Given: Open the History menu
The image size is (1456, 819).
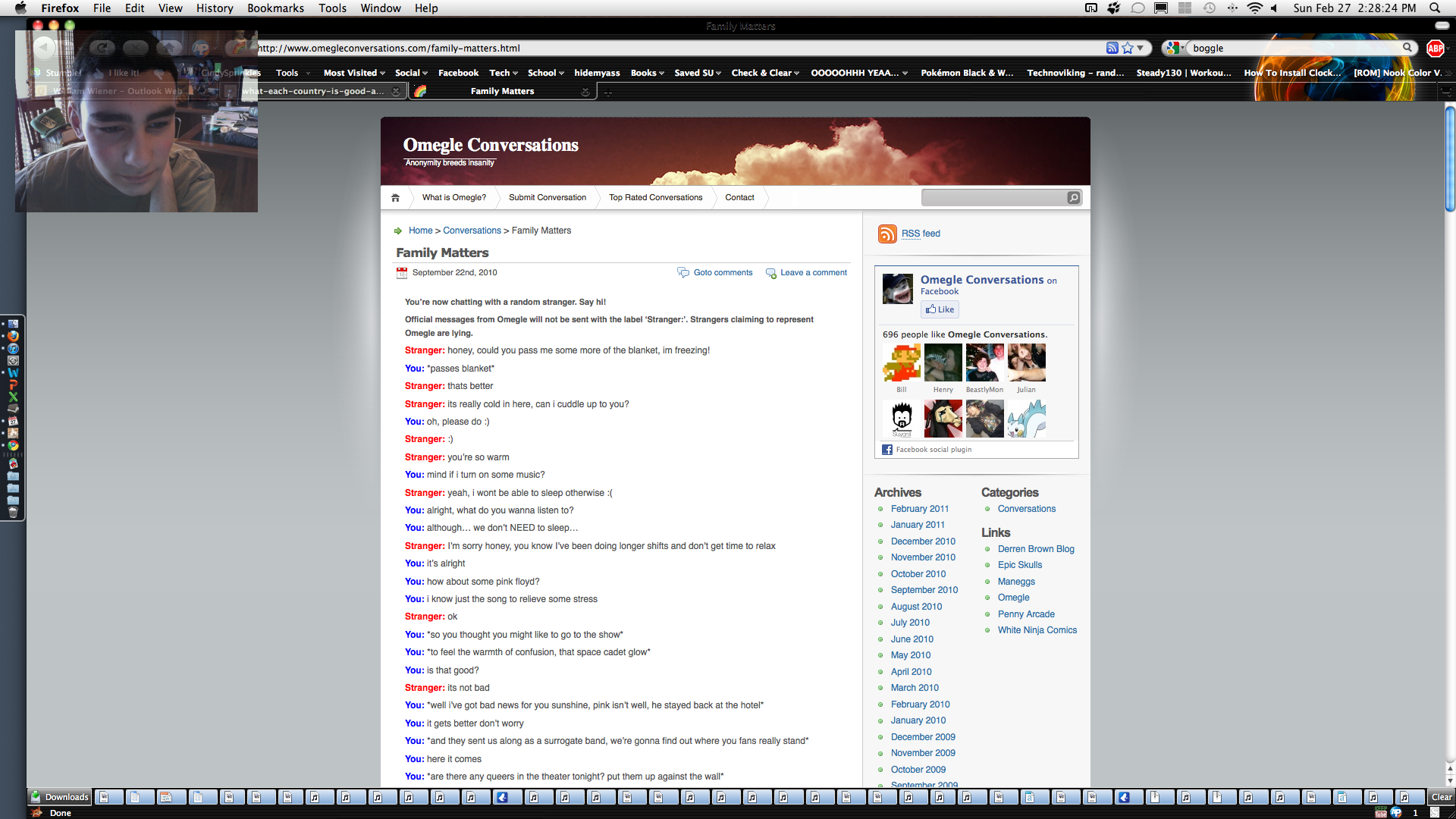Looking at the screenshot, I should click(215, 8).
